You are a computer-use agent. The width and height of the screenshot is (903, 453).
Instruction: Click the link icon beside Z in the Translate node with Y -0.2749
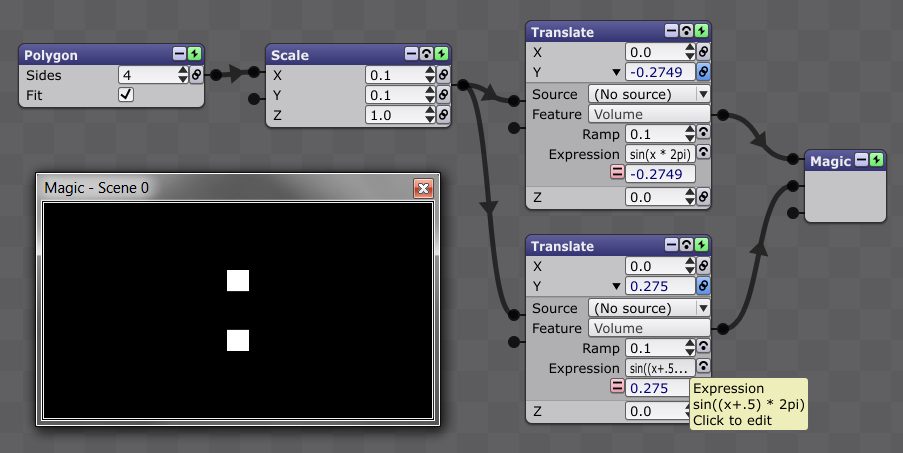(703, 197)
